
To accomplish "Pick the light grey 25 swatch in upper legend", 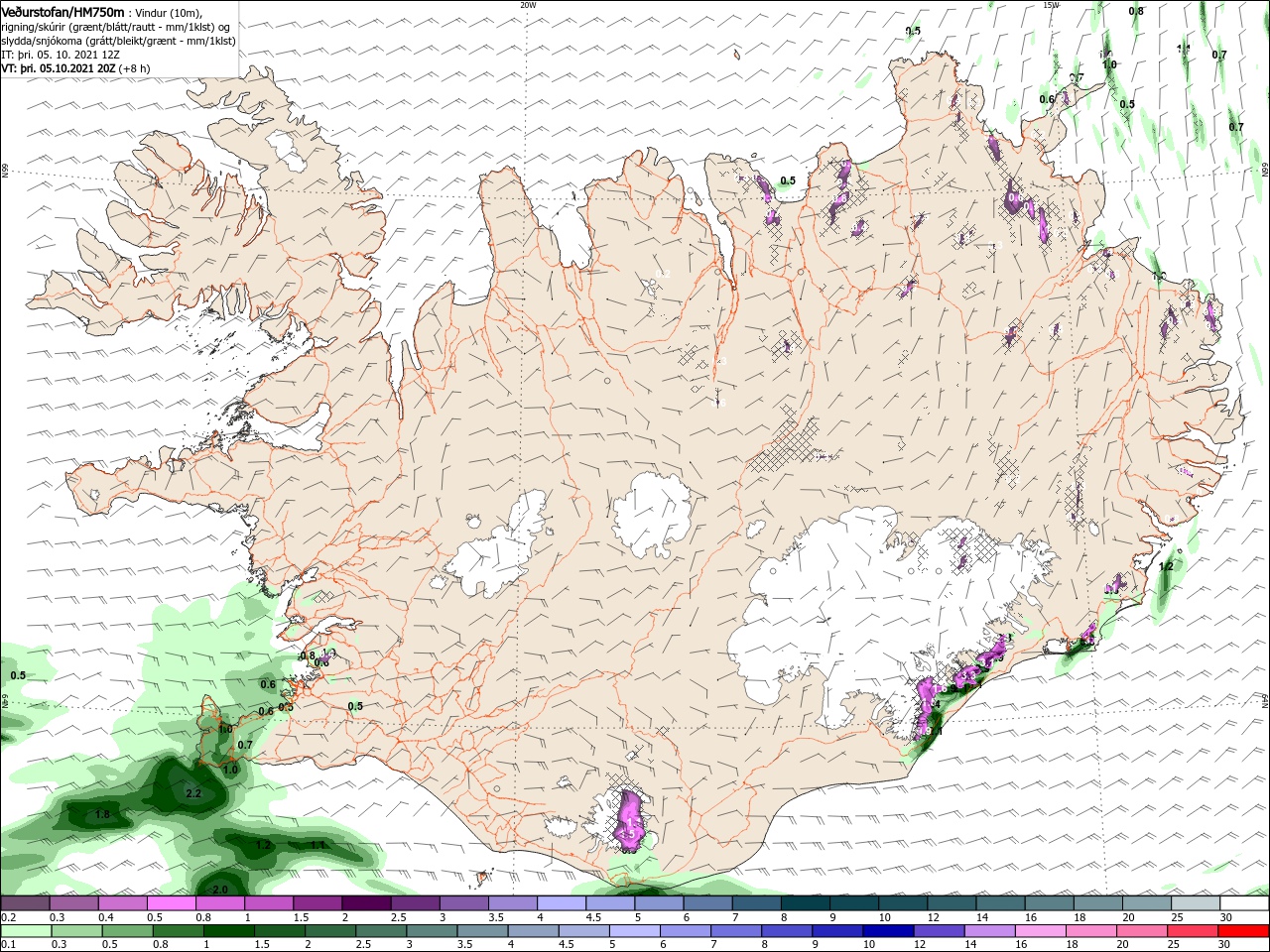I will point(1196,903).
